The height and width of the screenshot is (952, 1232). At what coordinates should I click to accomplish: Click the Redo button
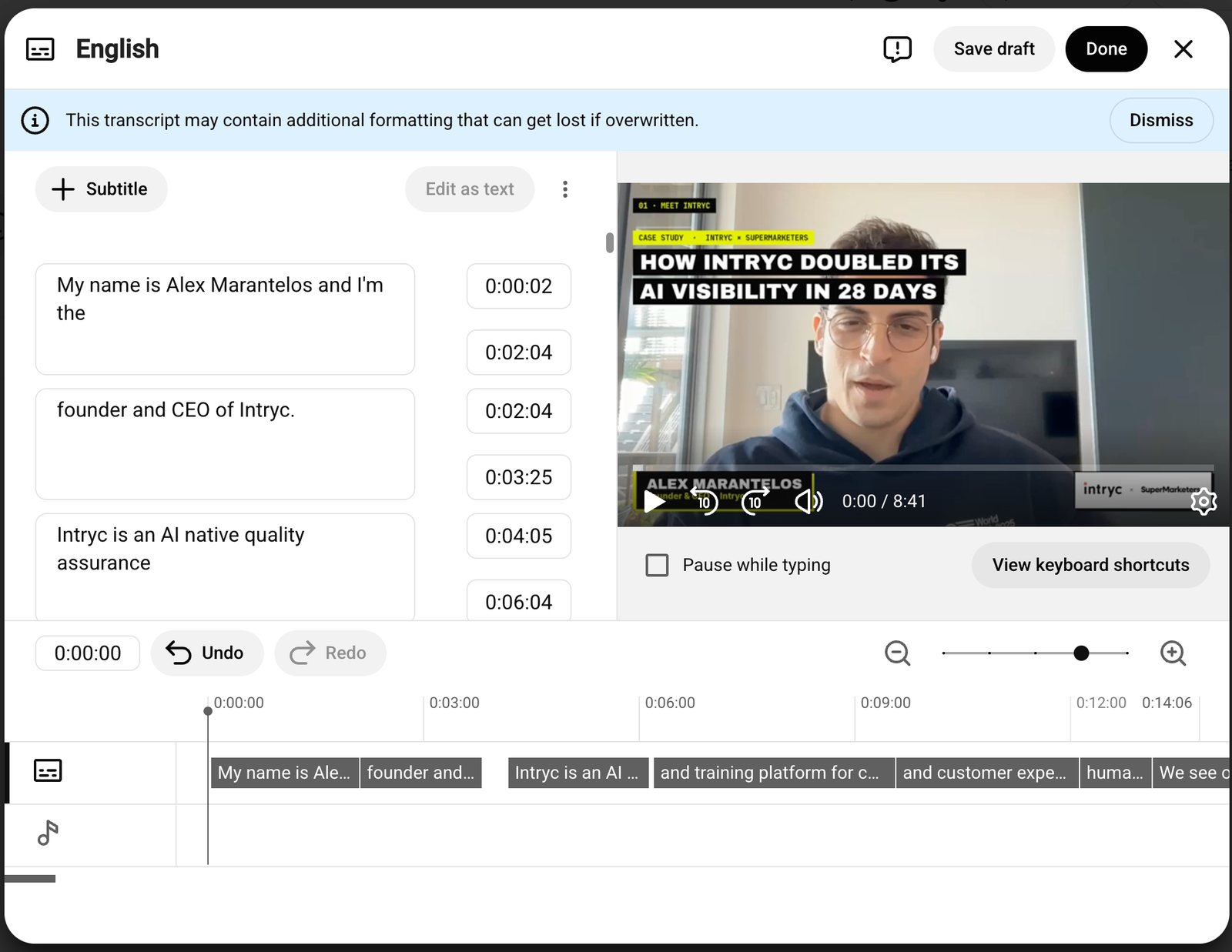click(x=330, y=653)
